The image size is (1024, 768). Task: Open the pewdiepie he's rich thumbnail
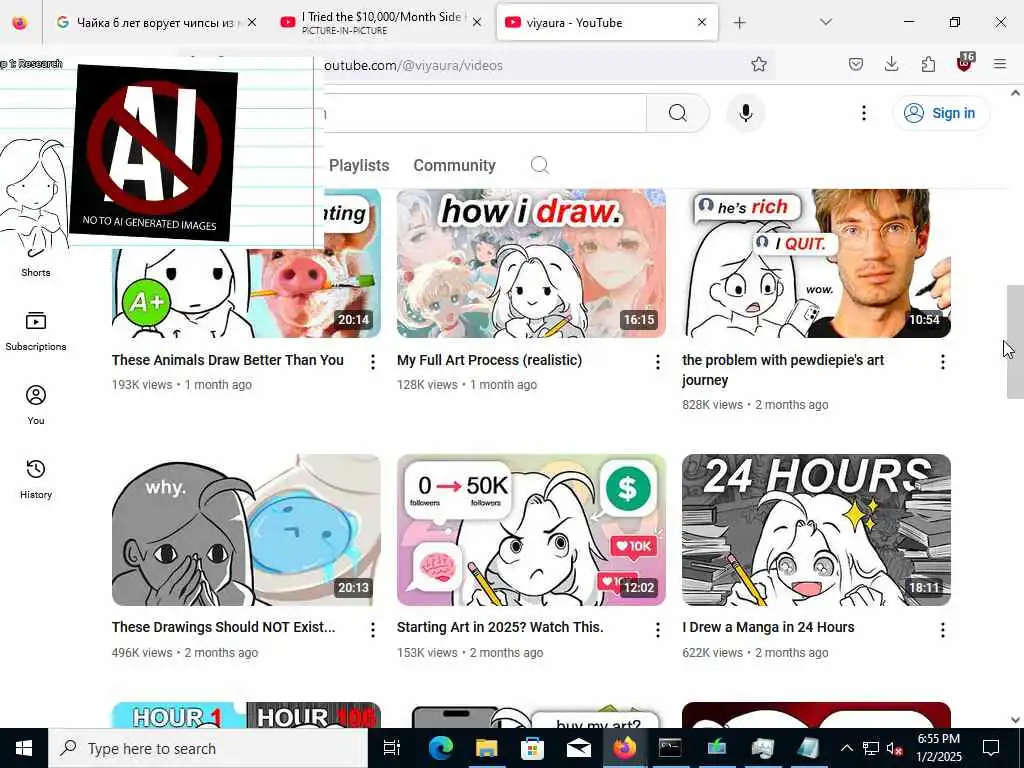tap(816, 263)
